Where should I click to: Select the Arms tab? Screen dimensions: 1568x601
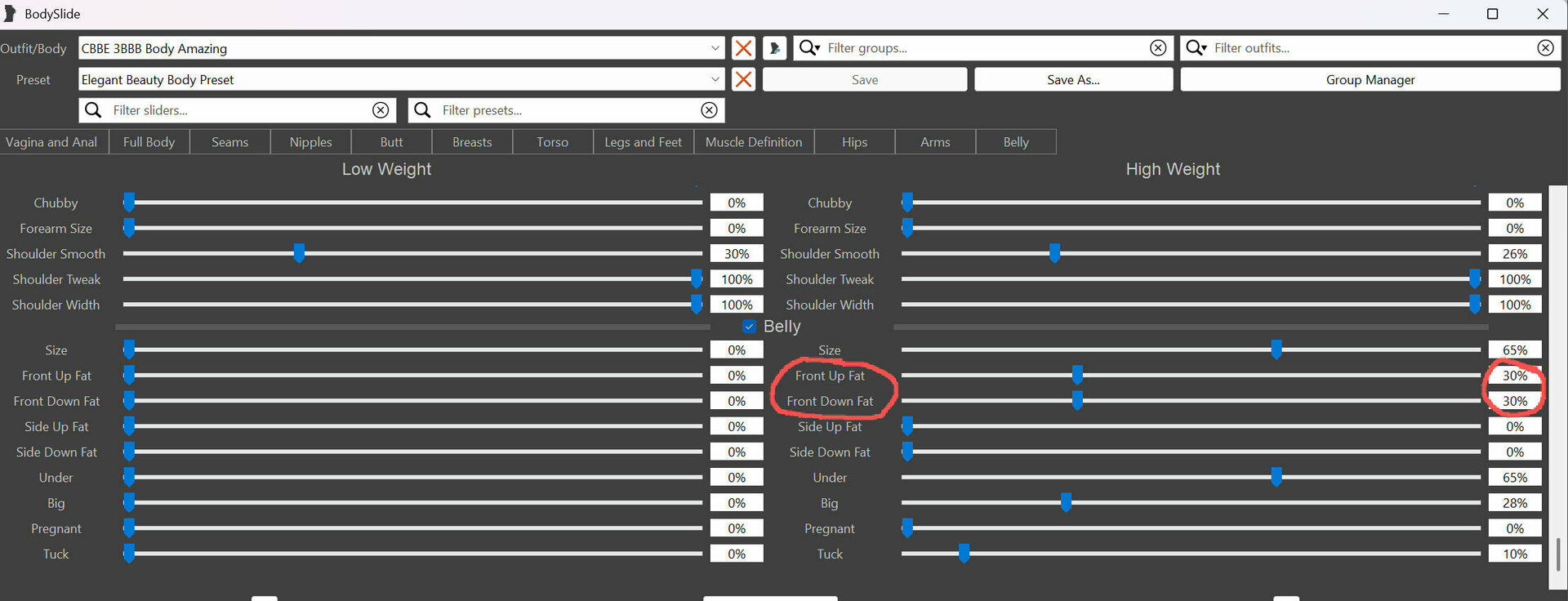click(935, 142)
